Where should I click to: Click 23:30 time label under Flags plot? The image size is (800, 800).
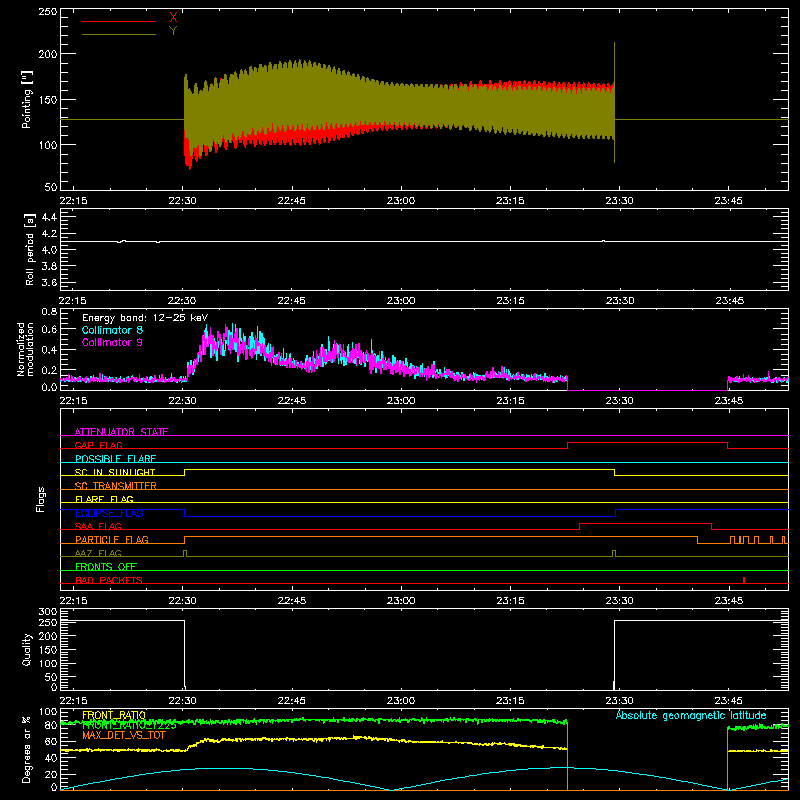coord(619,601)
